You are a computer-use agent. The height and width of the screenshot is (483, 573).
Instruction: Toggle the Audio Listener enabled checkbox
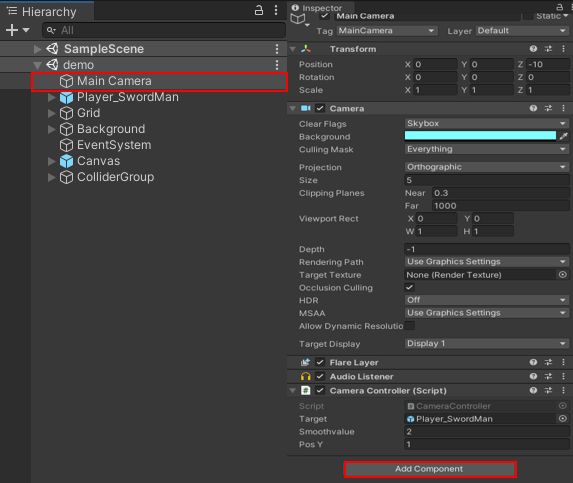[x=320, y=376]
